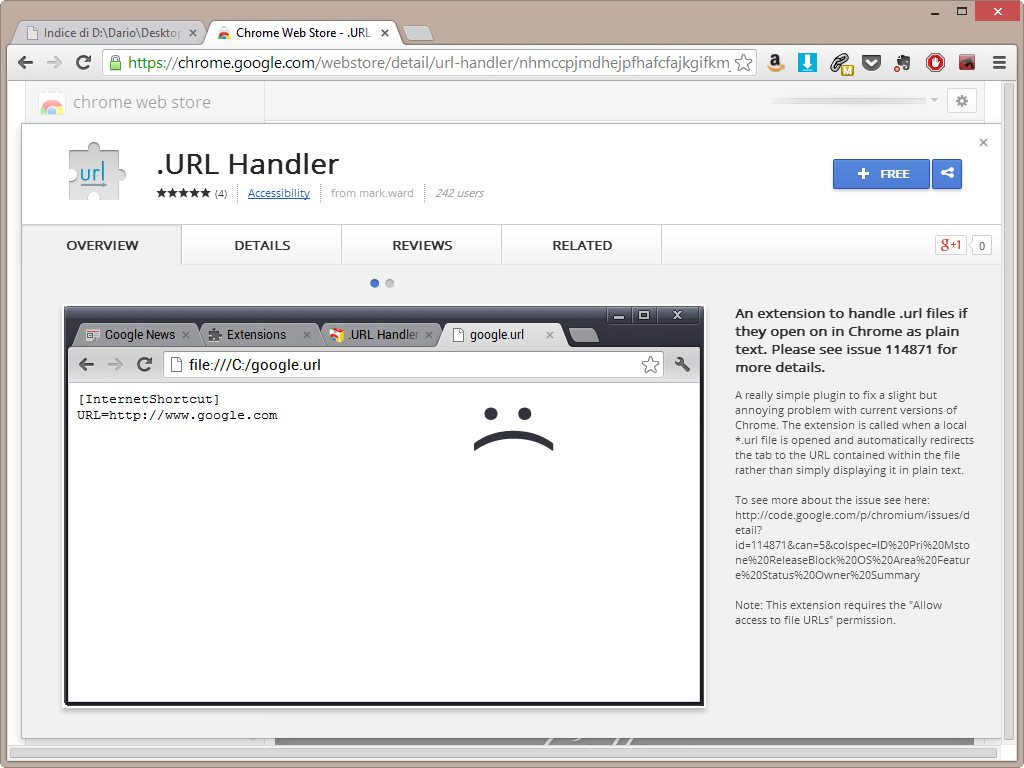Select the first screenshot carousel dot
The image size is (1024, 768).
click(x=375, y=283)
